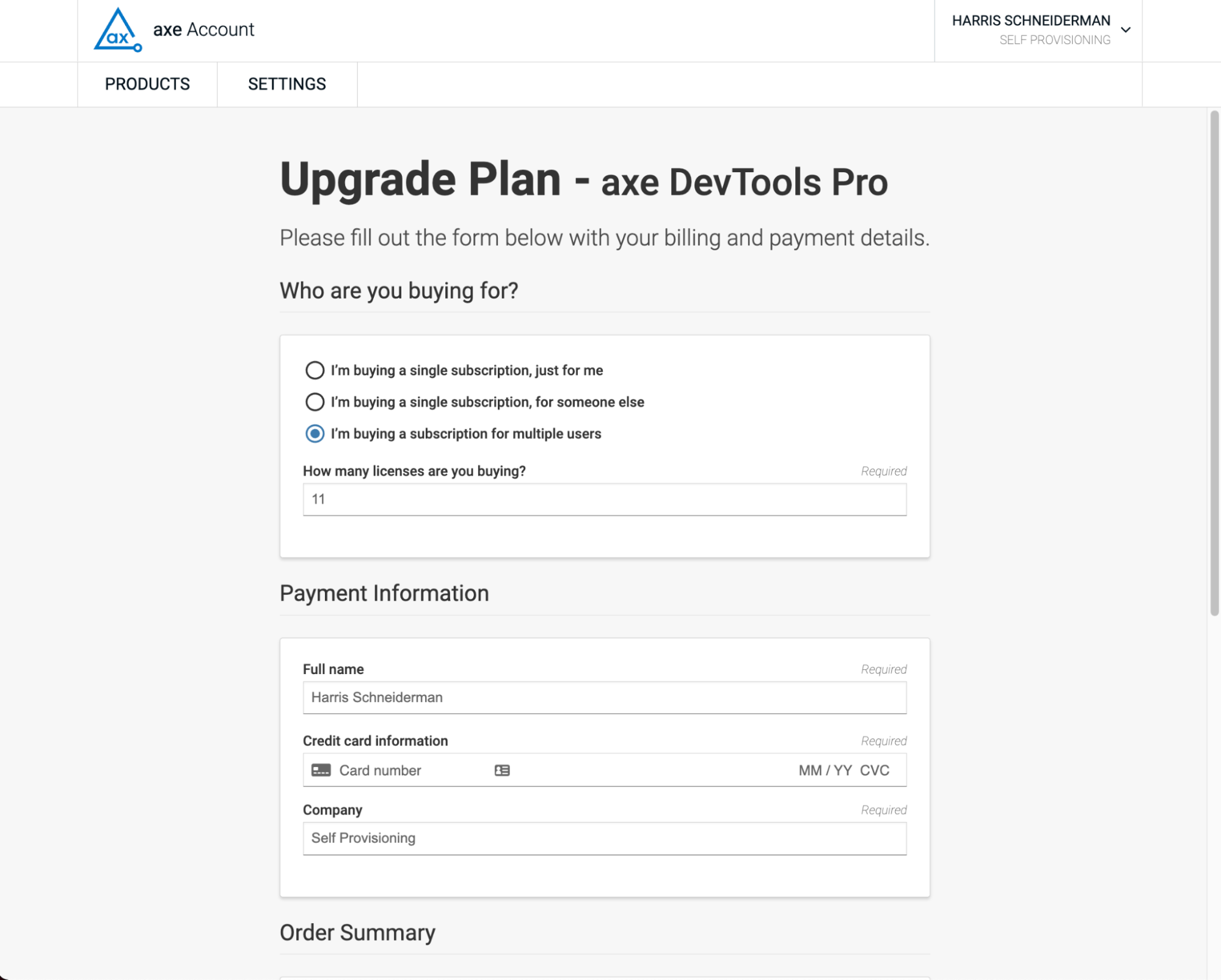Image resolution: width=1221 pixels, height=980 pixels.
Task: Select "I'm buying a single subscription, just for me"
Action: pos(315,370)
